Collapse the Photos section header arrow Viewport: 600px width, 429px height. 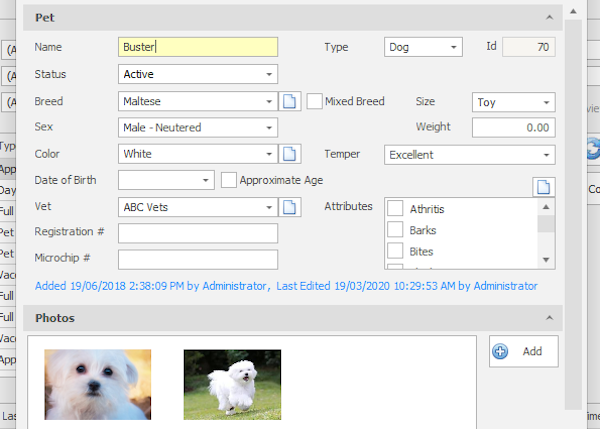pyautogui.click(x=548, y=318)
